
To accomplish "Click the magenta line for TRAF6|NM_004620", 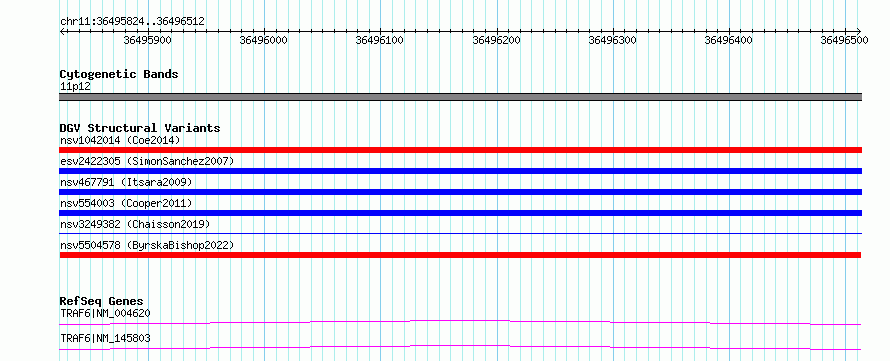I will pyautogui.click(x=460, y=322).
